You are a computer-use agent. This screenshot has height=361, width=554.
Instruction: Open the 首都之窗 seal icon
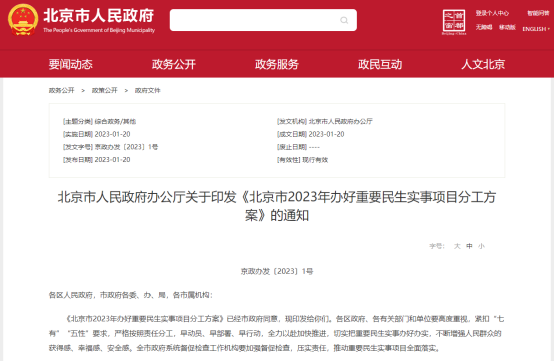pos(454,22)
